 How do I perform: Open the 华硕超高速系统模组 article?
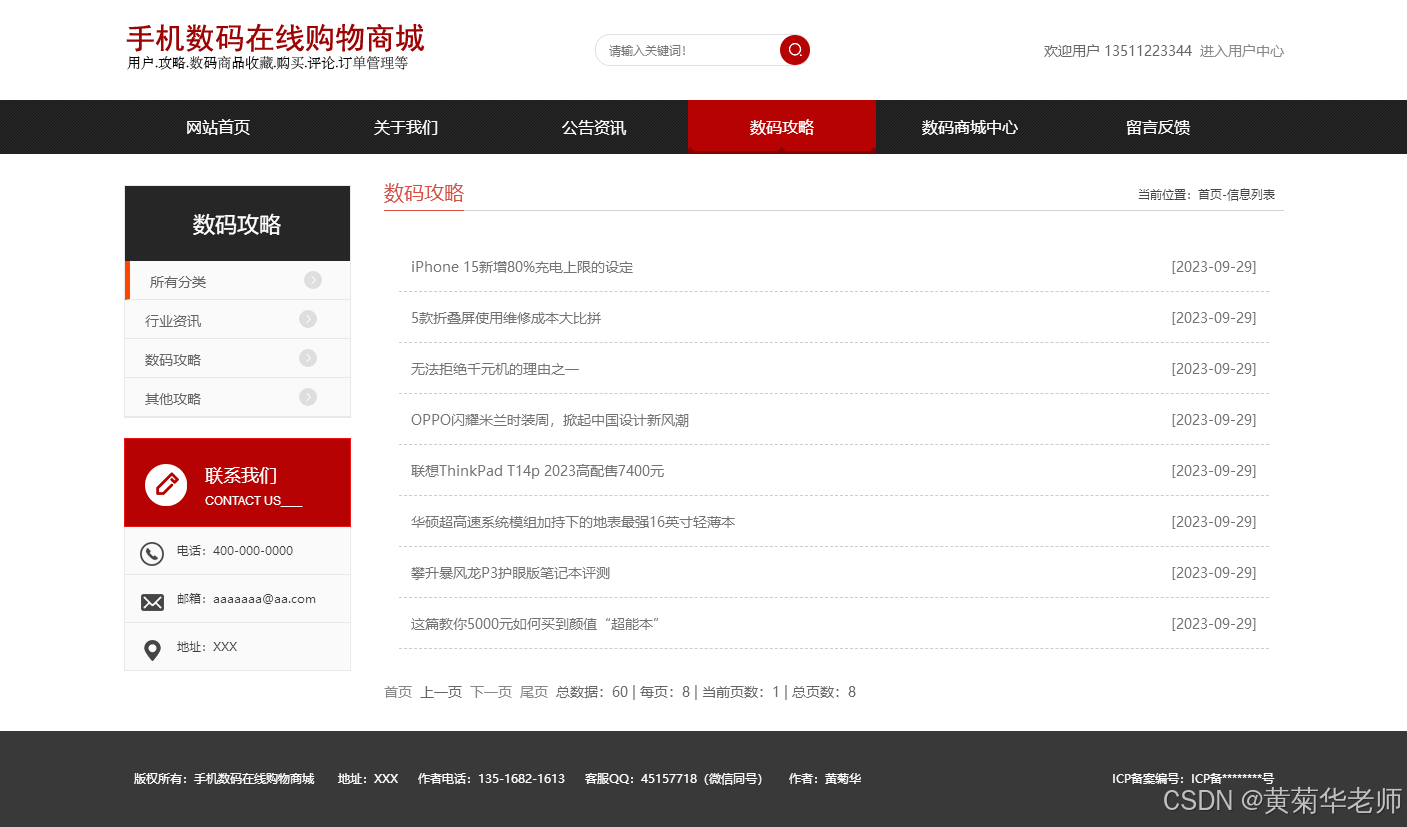573,522
